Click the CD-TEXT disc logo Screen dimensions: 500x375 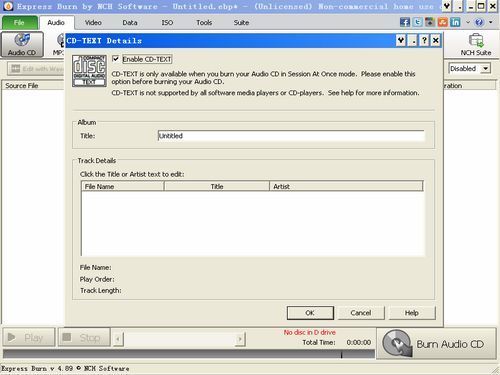coord(89,71)
